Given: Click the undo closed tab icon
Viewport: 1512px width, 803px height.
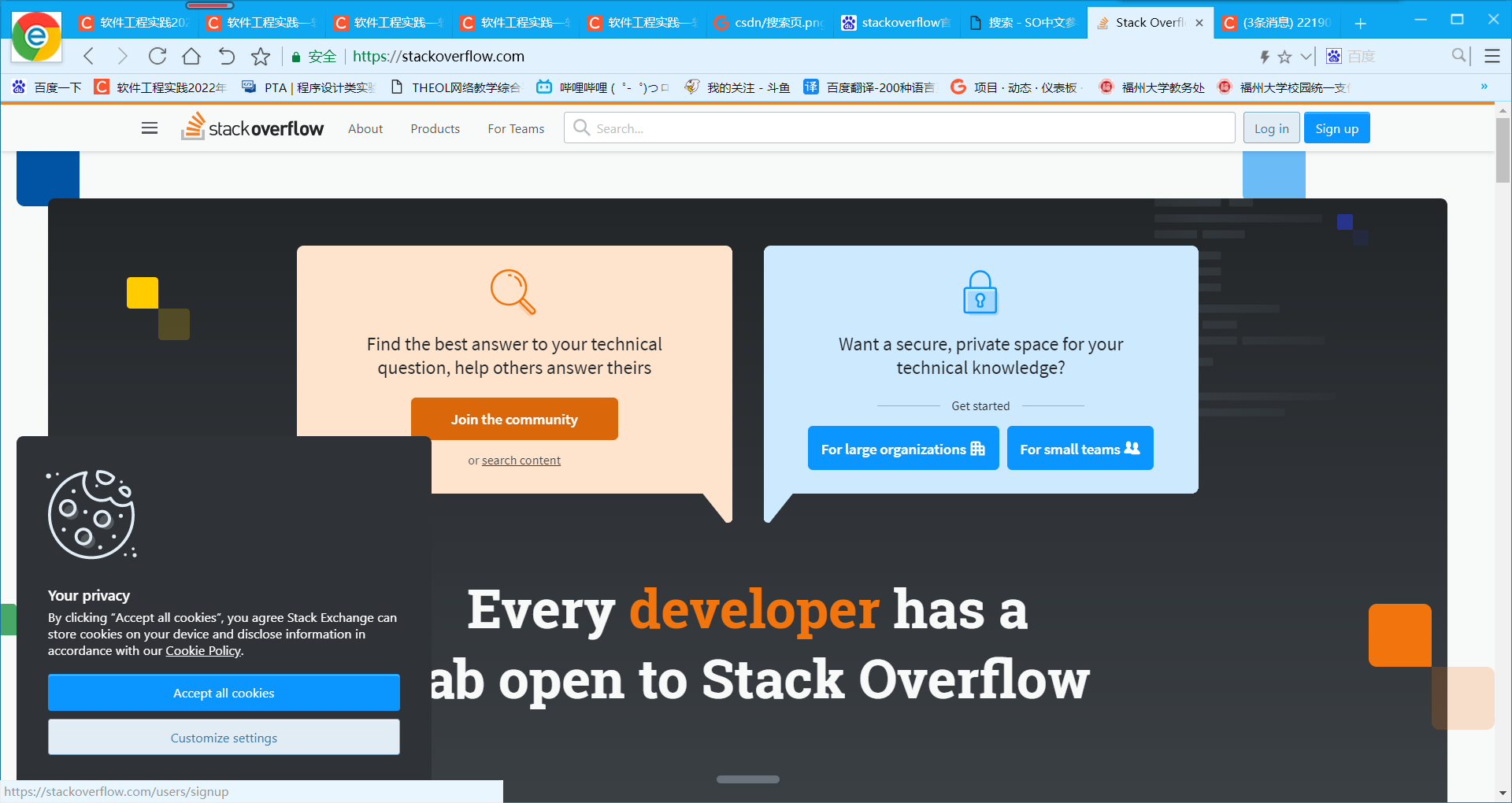Looking at the screenshot, I should [226, 56].
